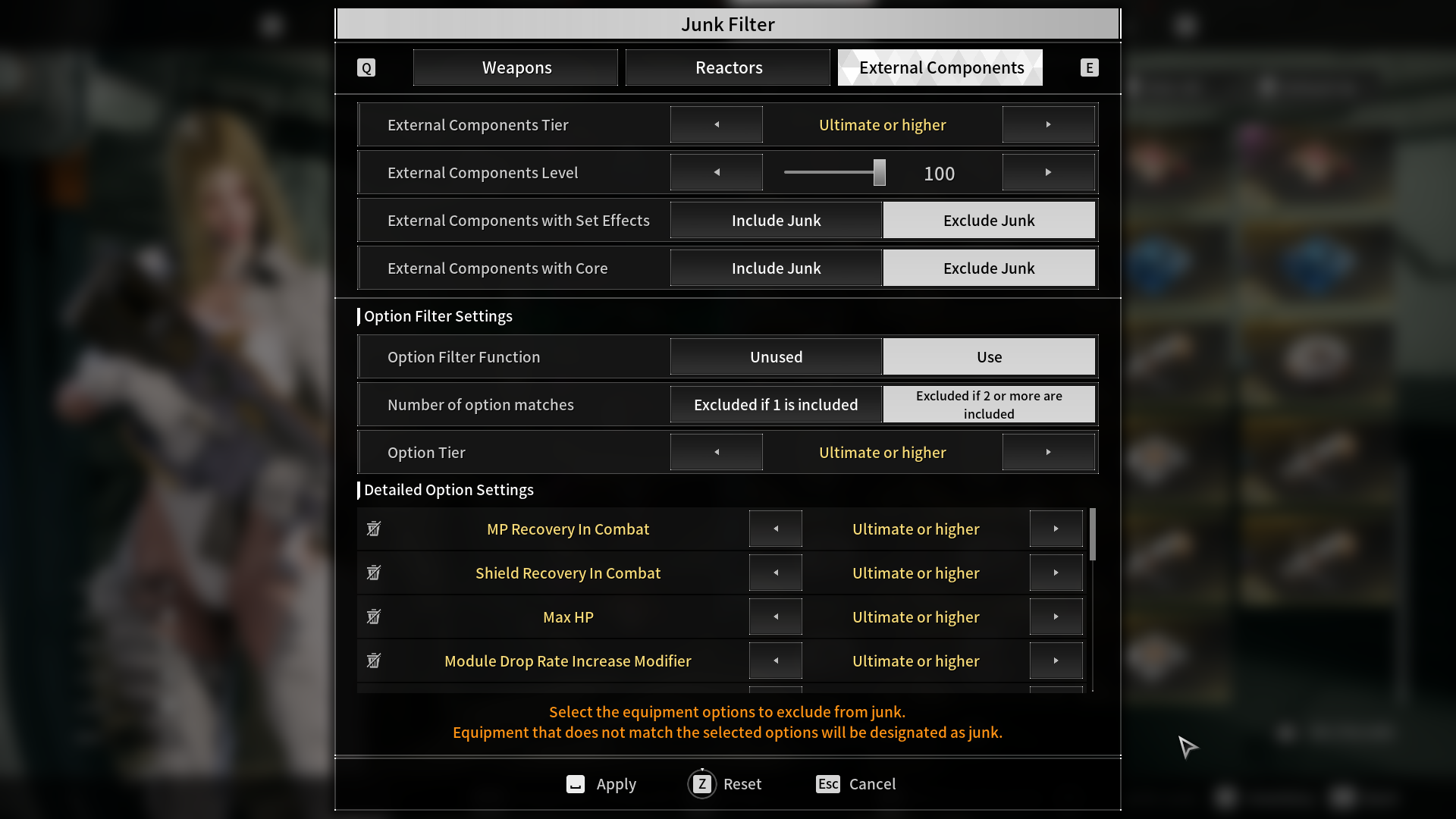Click the MP Recovery In Combat label

(x=568, y=529)
